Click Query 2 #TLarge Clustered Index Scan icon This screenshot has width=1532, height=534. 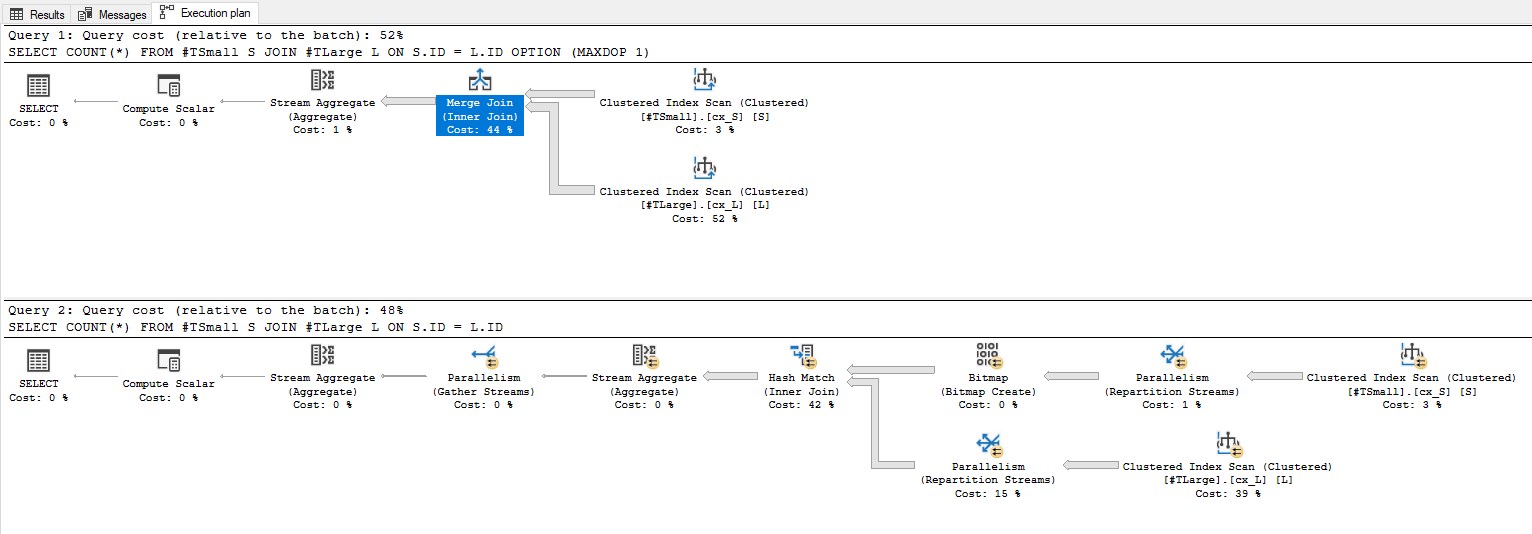(x=1227, y=444)
